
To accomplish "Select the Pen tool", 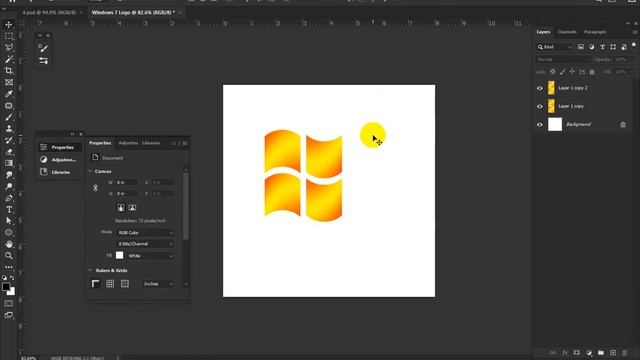I will (x=9, y=198).
